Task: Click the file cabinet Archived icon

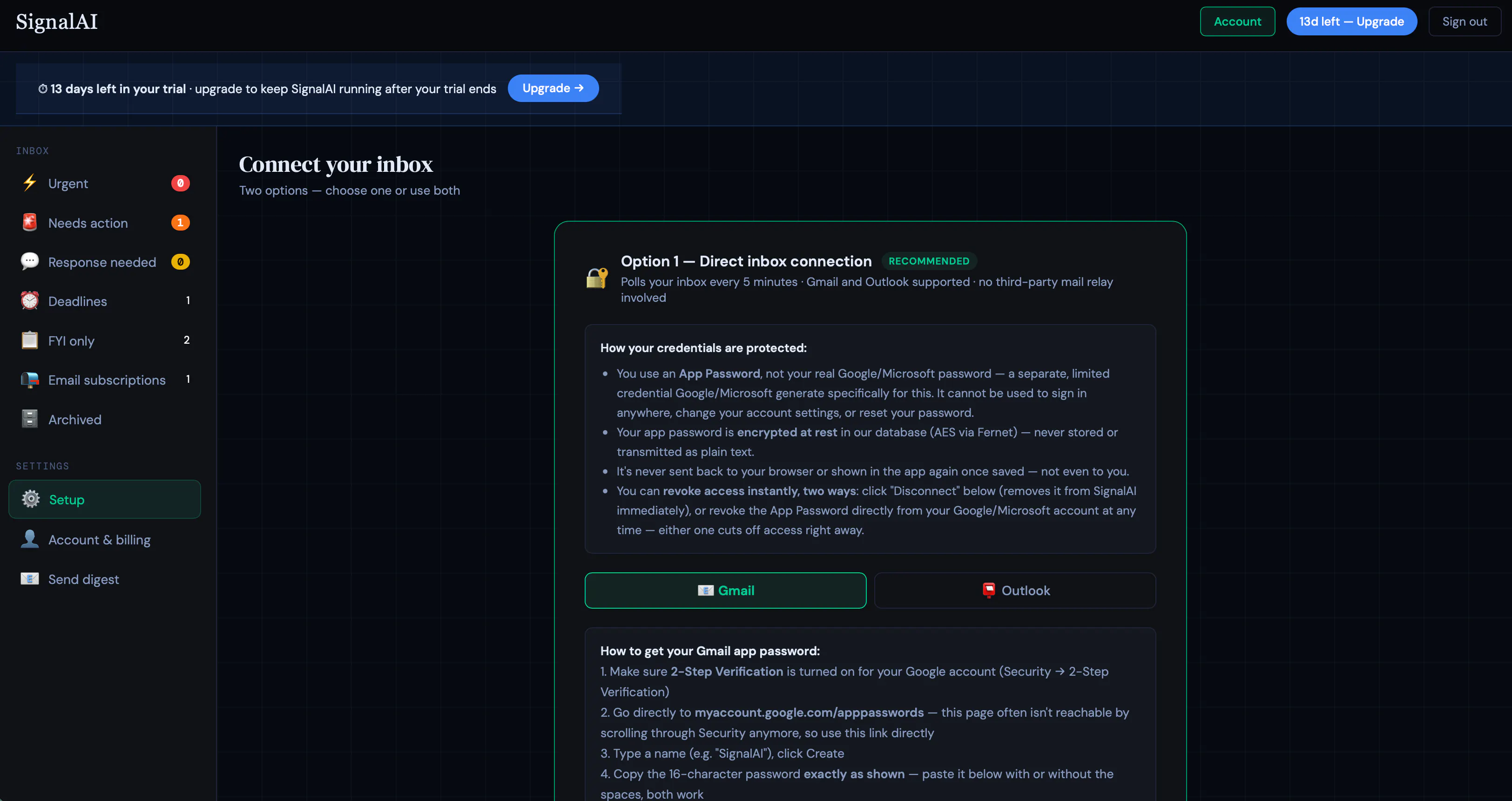Action: [x=29, y=419]
